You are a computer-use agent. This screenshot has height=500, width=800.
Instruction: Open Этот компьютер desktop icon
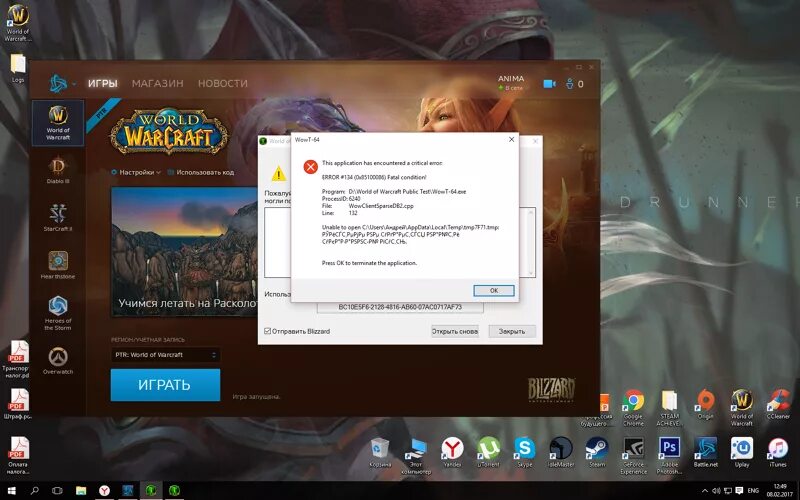point(416,456)
